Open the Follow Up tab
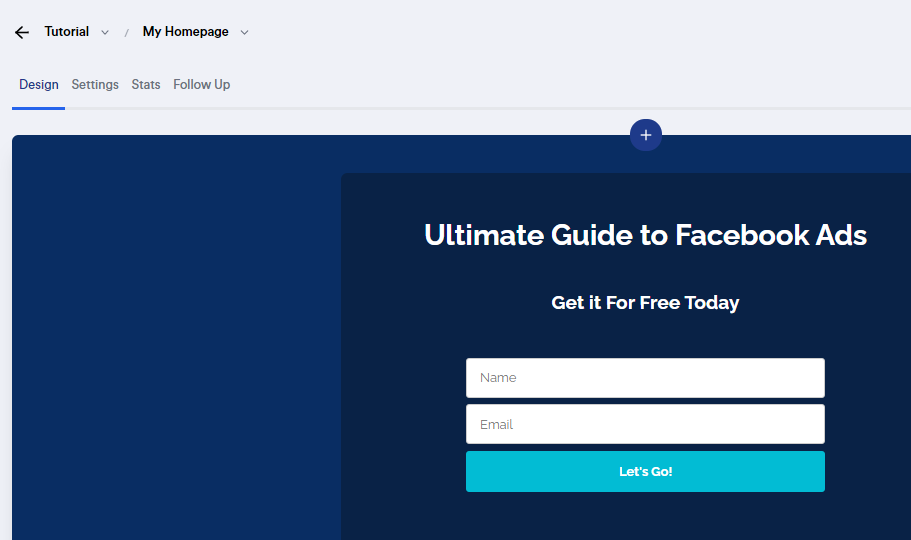The width and height of the screenshot is (911, 540). (202, 85)
